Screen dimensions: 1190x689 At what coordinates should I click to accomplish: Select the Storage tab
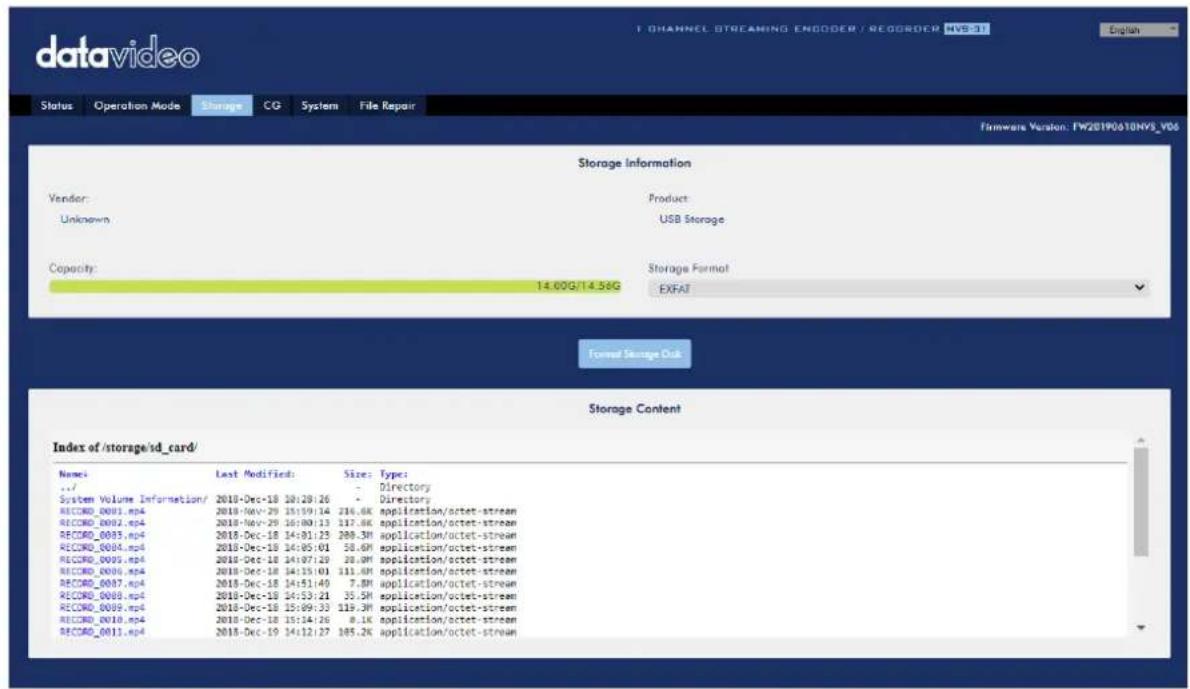pyautogui.click(x=222, y=105)
